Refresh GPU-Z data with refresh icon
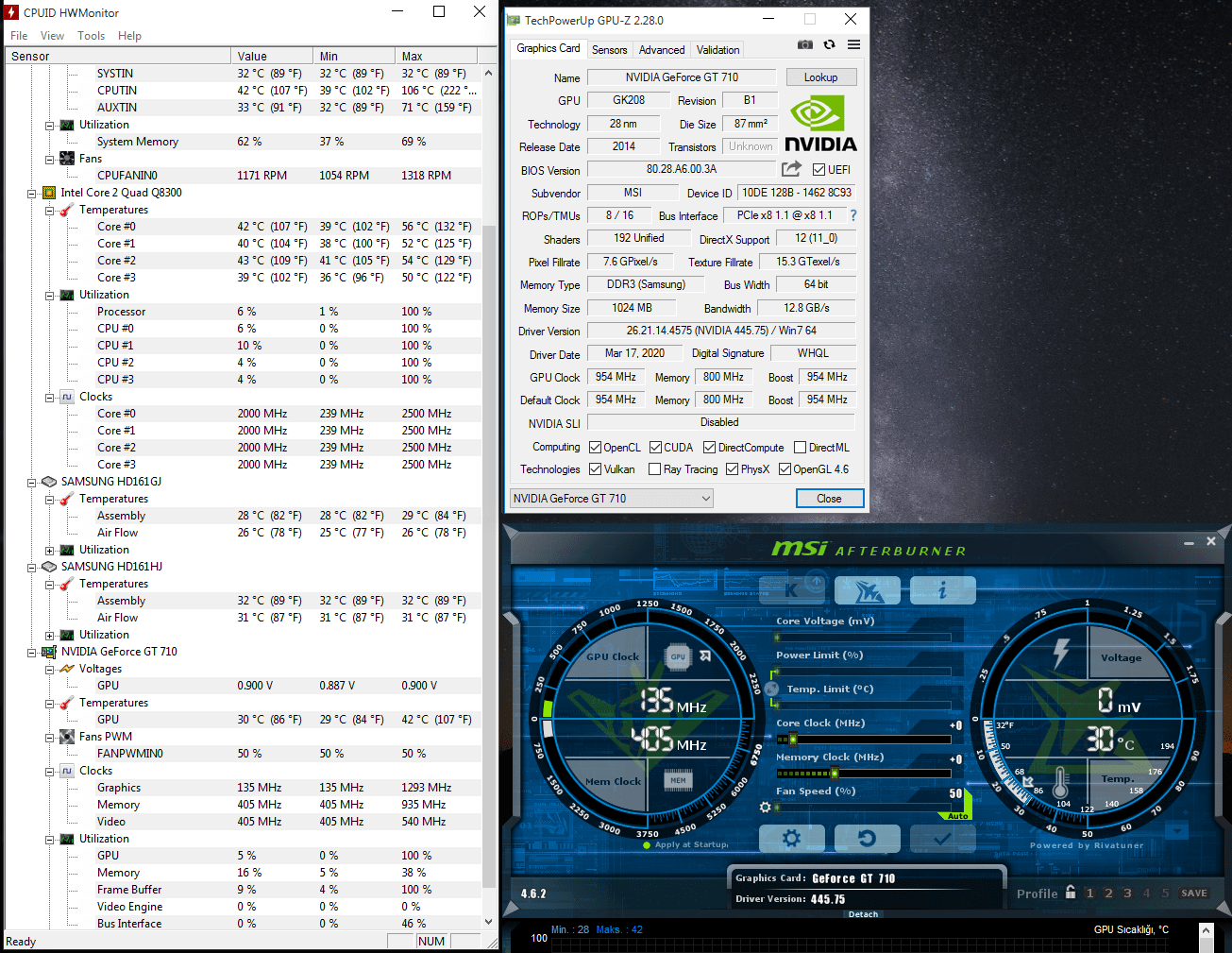 [829, 44]
